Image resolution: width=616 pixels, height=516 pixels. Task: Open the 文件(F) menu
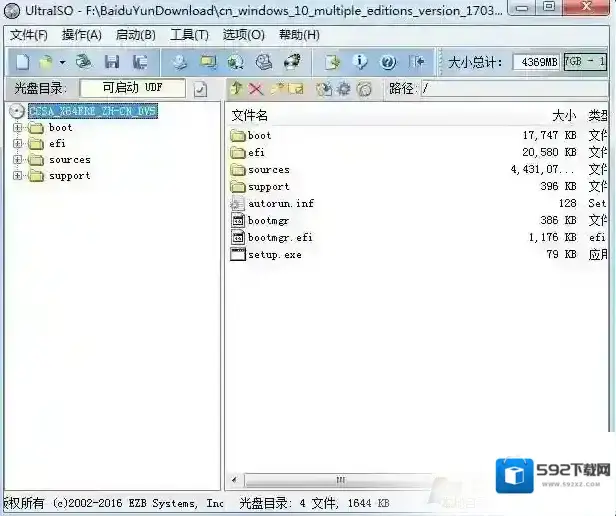coord(28,35)
